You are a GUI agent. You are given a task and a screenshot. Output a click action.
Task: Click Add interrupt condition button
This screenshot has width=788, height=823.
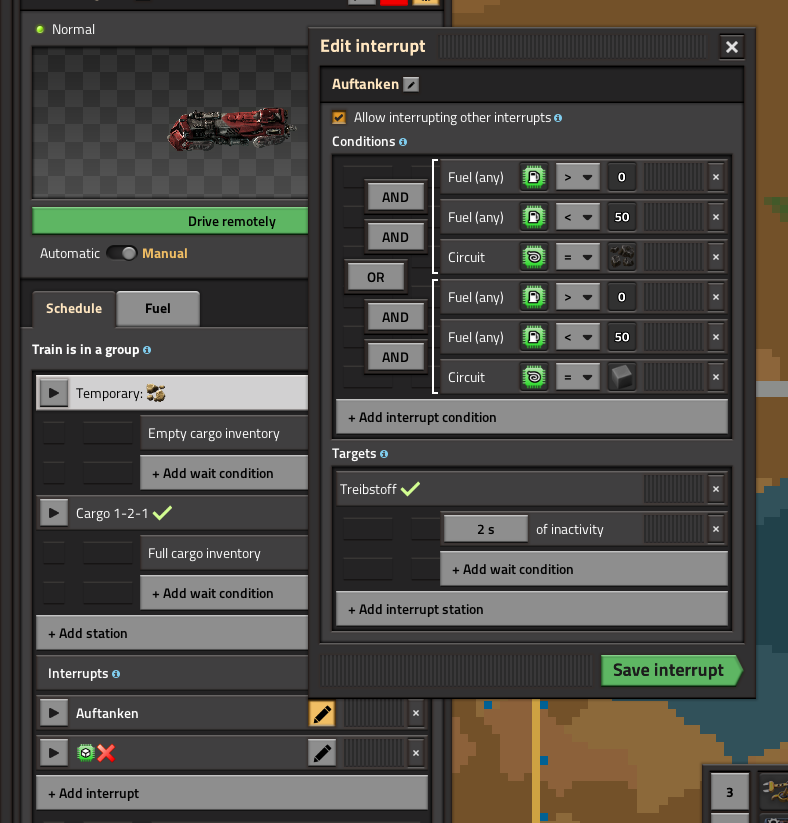[x=532, y=417]
